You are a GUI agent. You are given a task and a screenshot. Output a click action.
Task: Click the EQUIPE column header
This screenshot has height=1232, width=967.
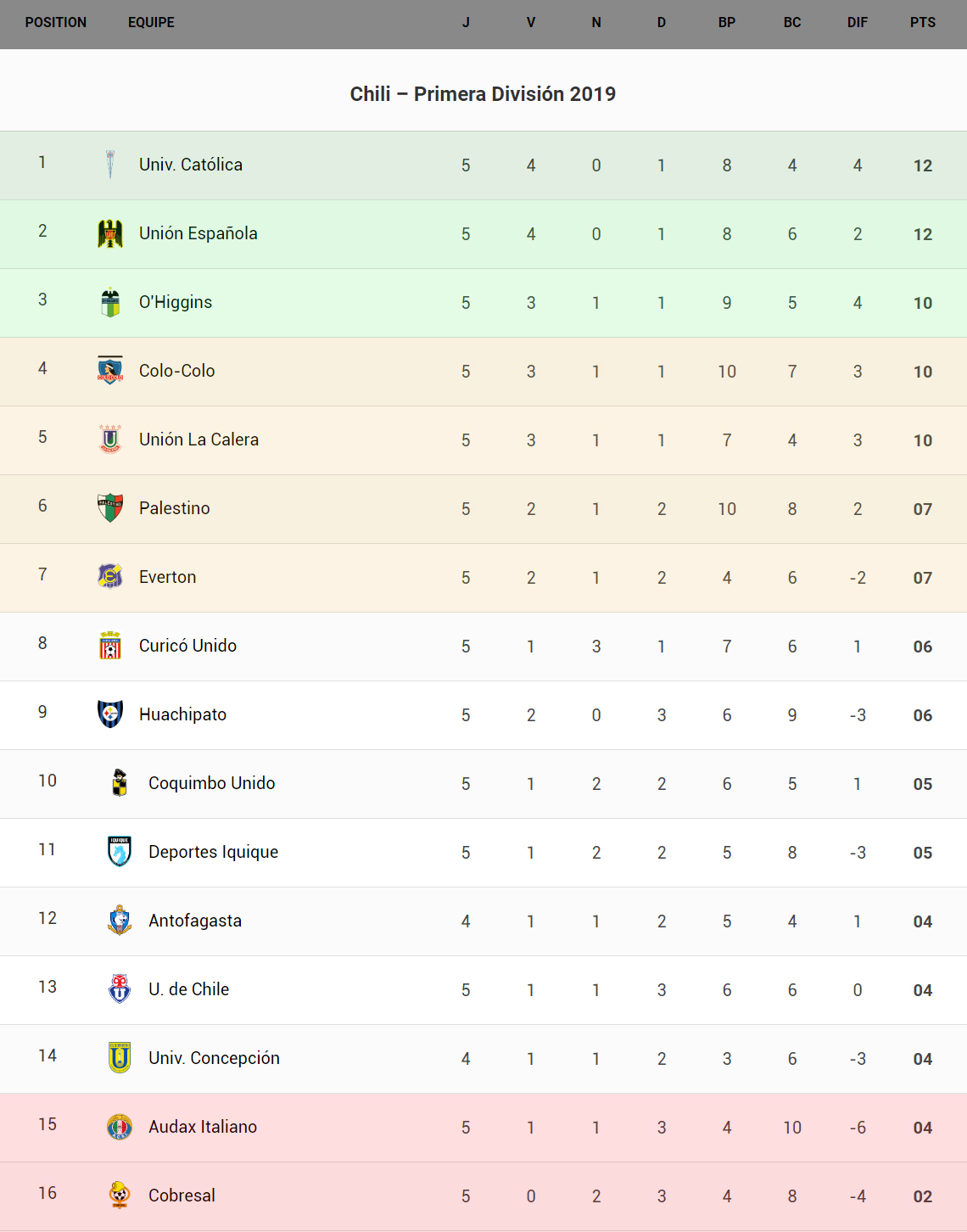pos(151,23)
